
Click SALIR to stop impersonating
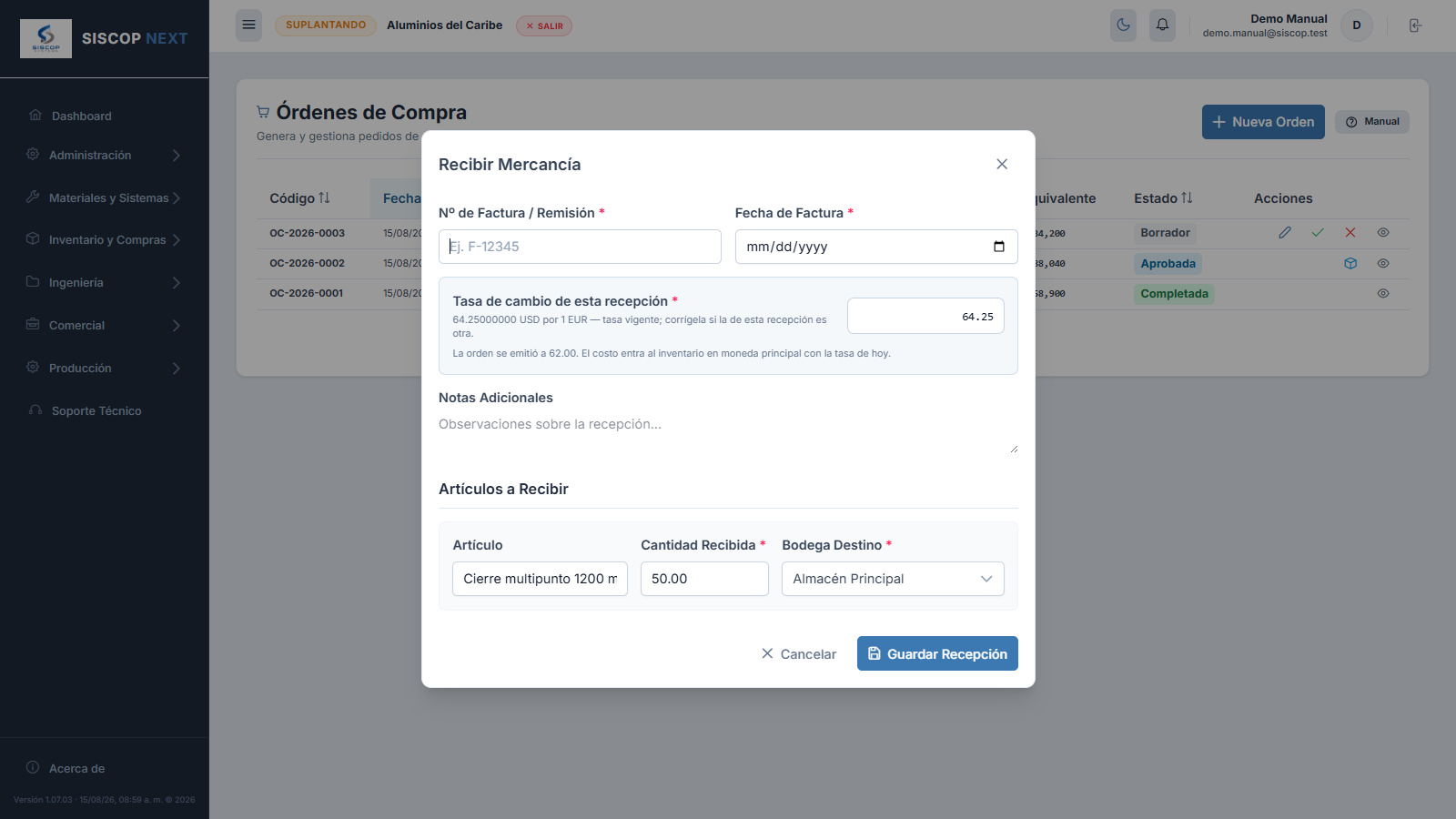point(544,25)
